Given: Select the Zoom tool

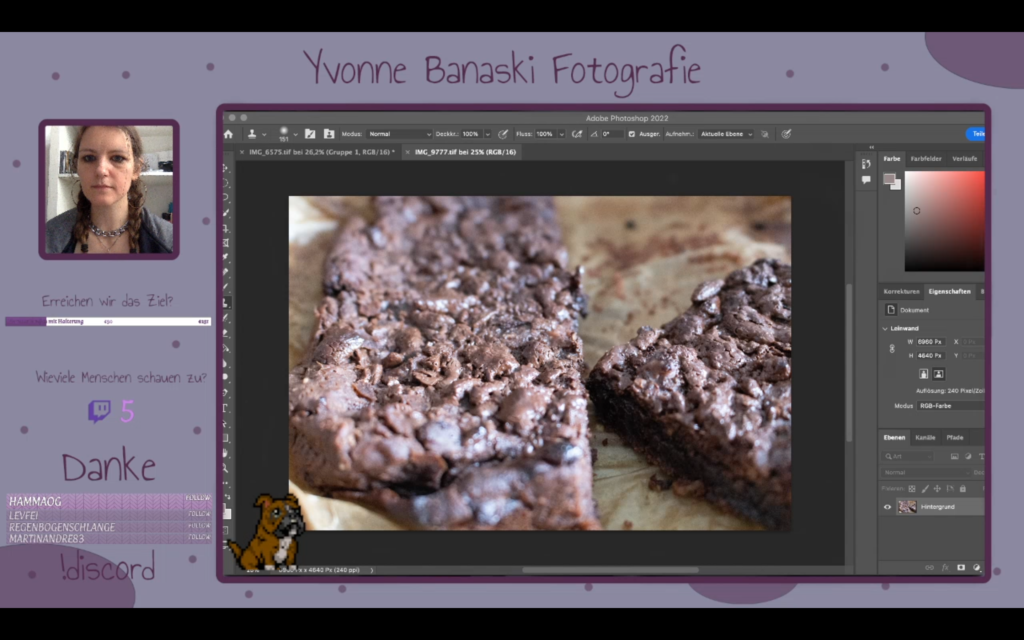Looking at the screenshot, I should [226, 468].
